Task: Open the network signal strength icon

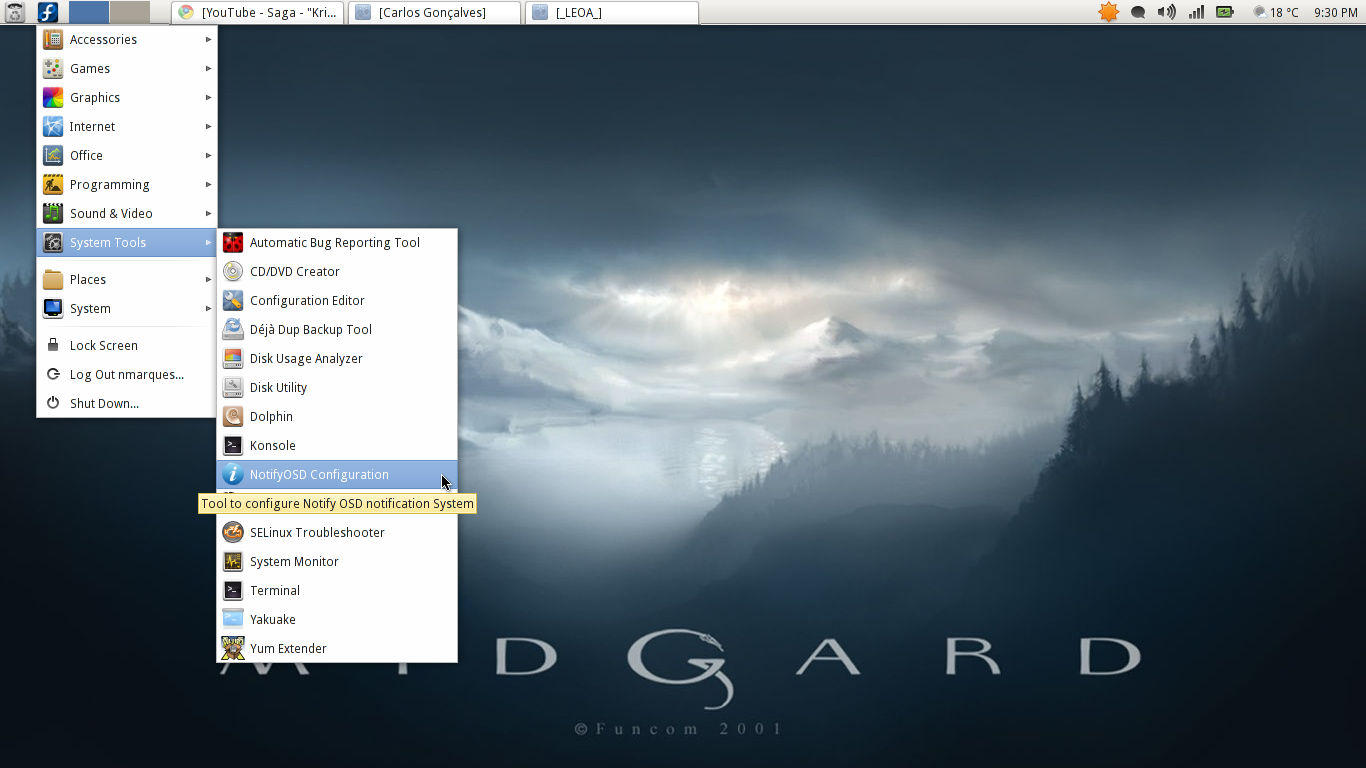Action: click(x=1196, y=12)
